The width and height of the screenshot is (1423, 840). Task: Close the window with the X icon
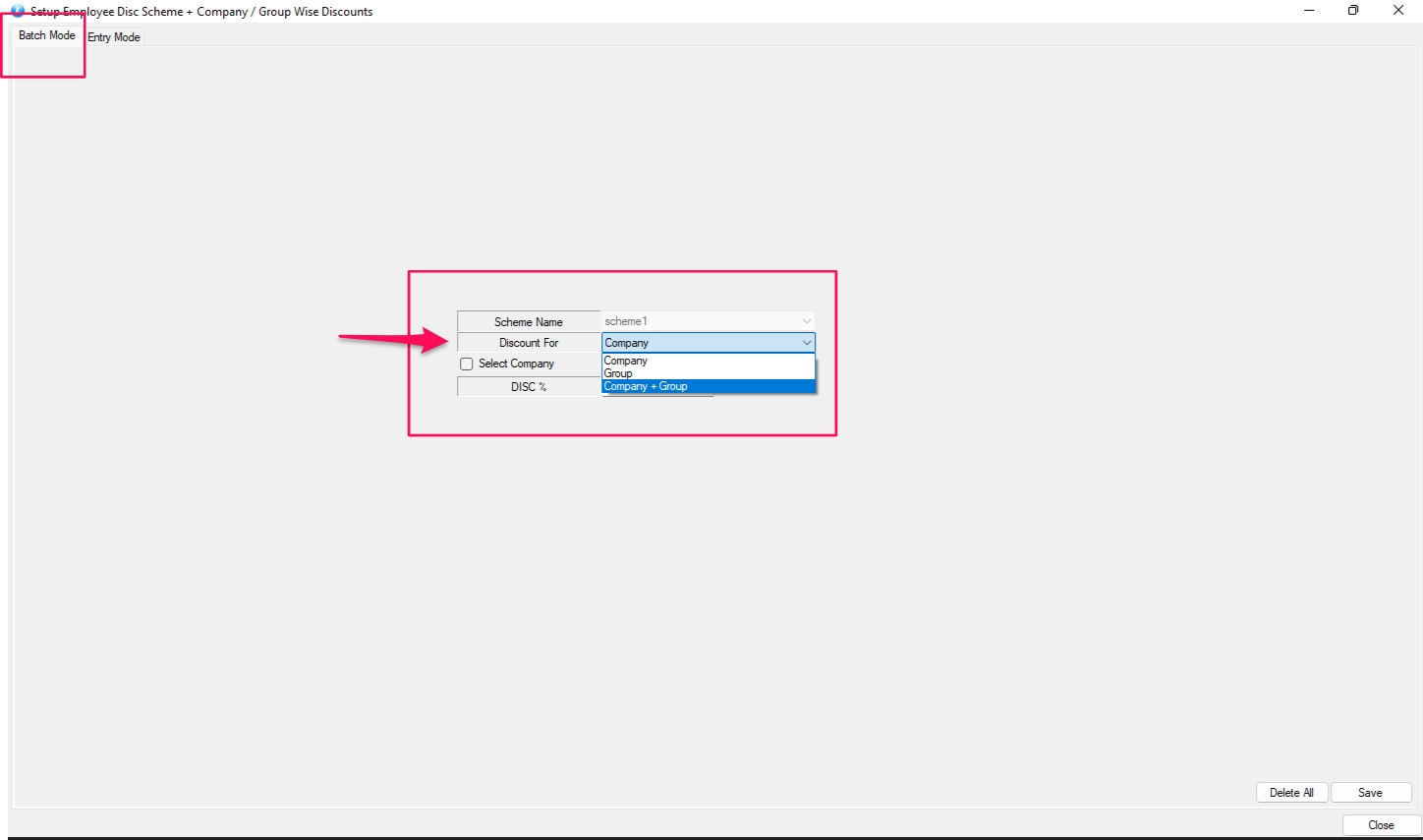[x=1398, y=11]
